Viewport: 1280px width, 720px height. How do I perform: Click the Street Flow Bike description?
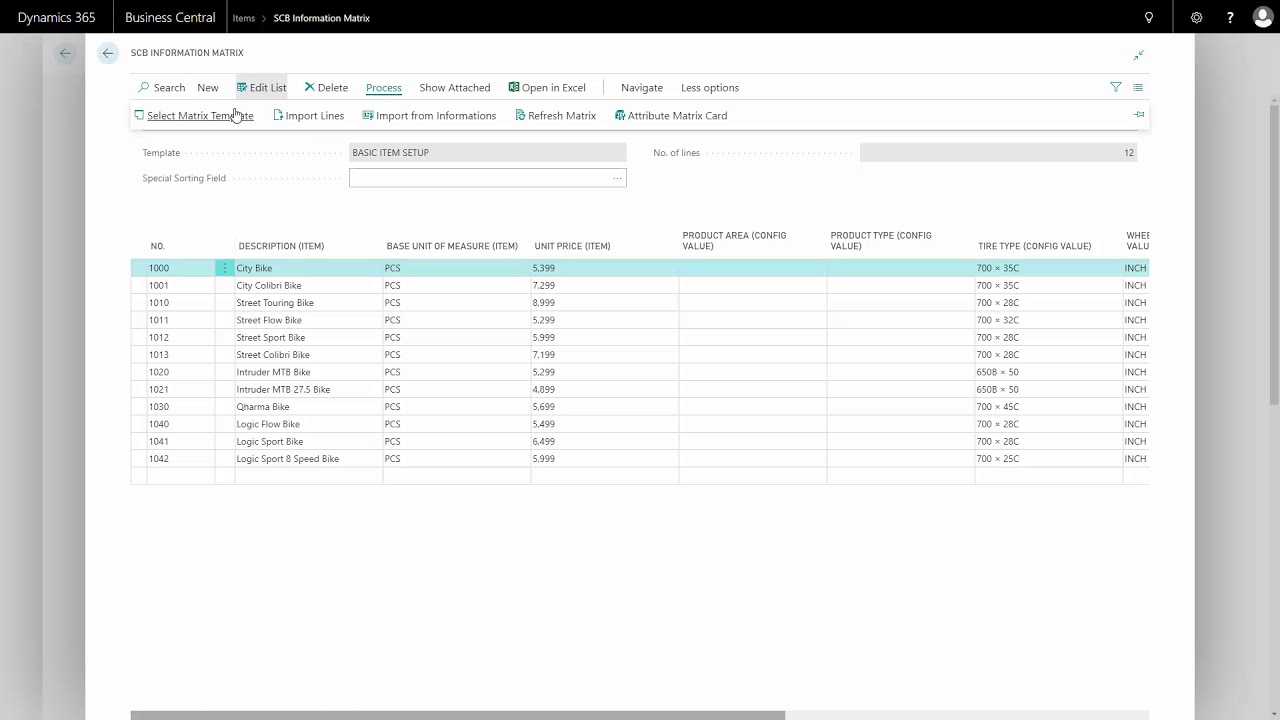coord(269,320)
